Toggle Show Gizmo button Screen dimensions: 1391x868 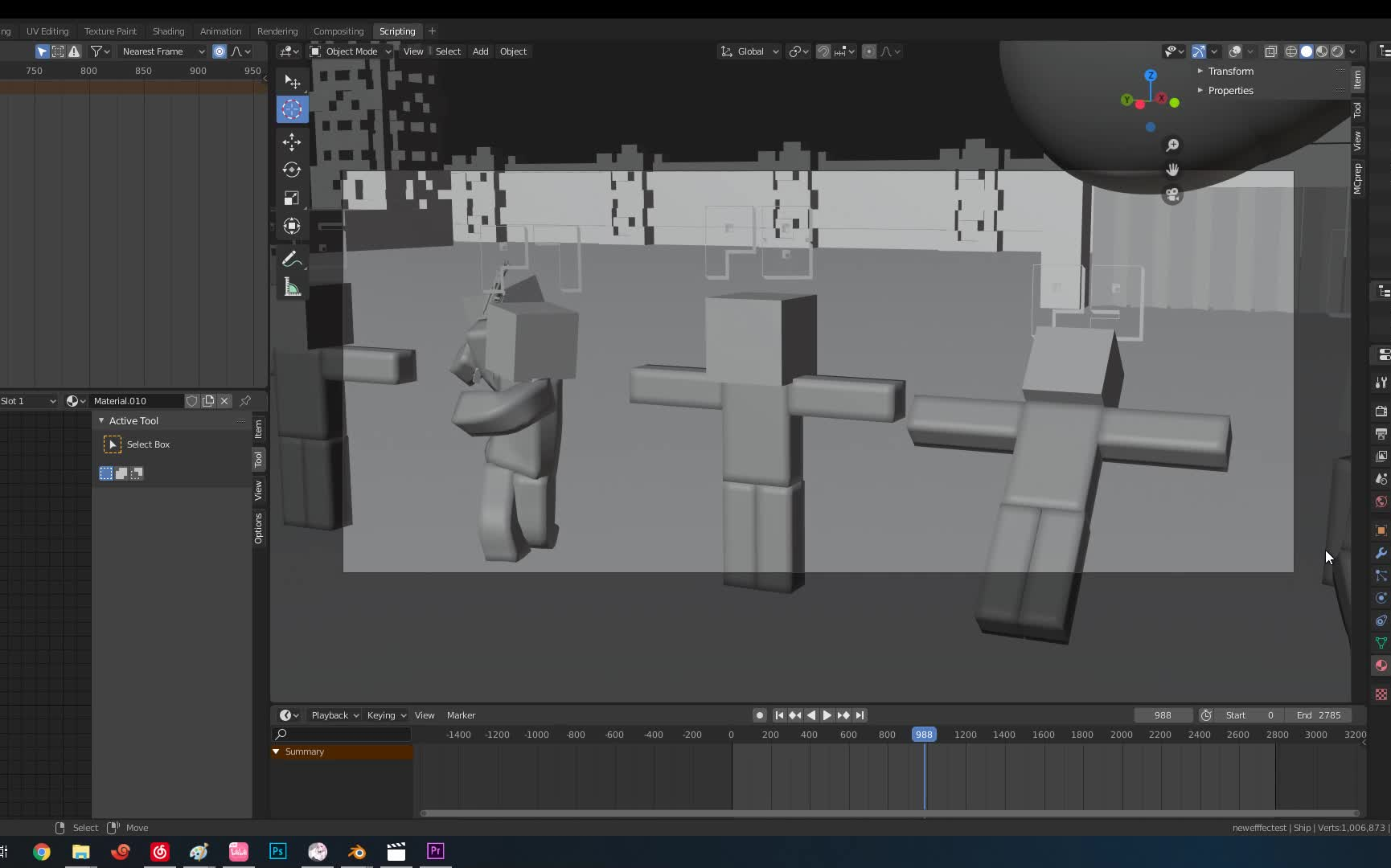coord(1198,51)
